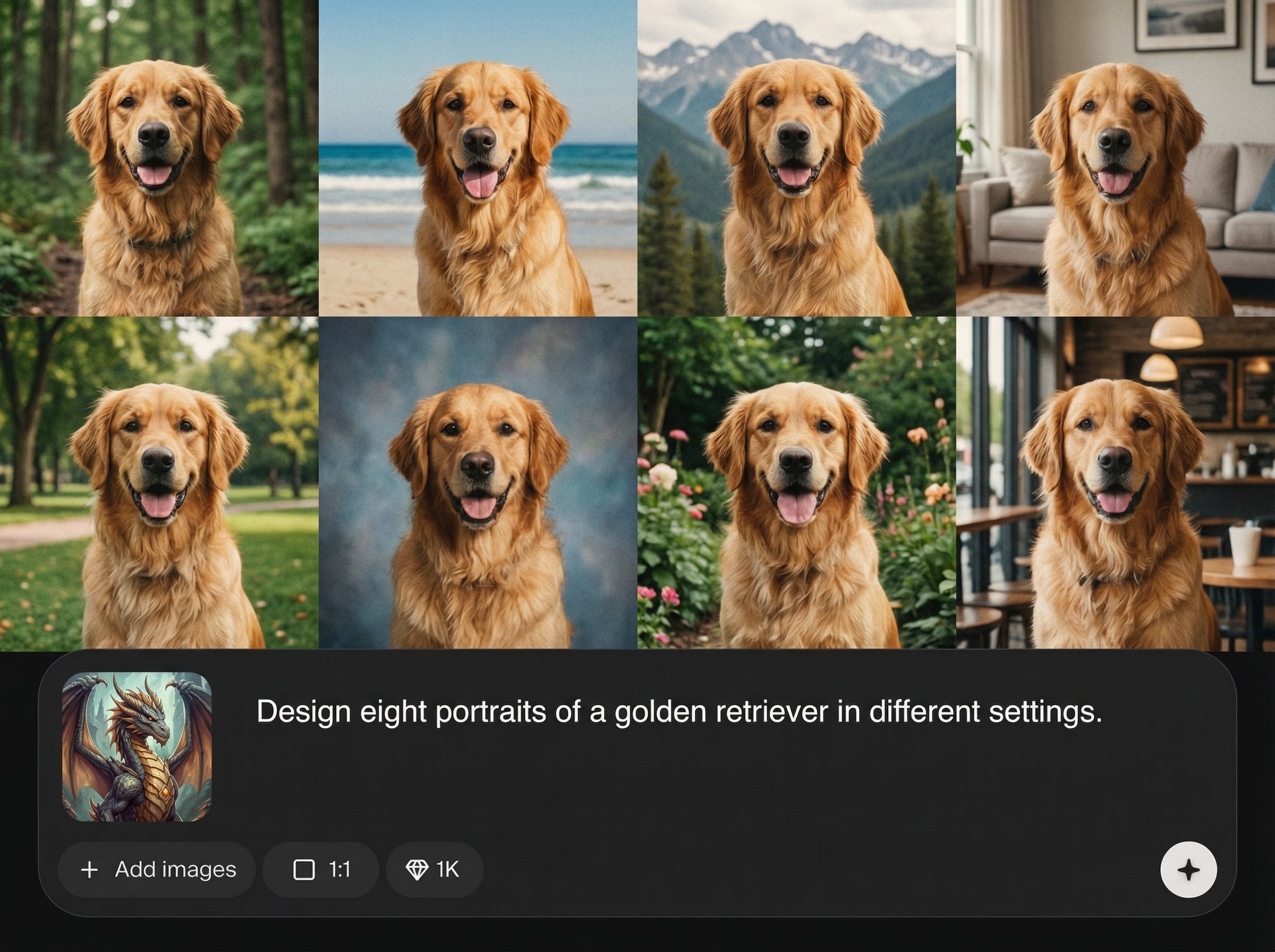Select the dragon reference image thumbnail
1275x952 pixels.
tap(137, 747)
